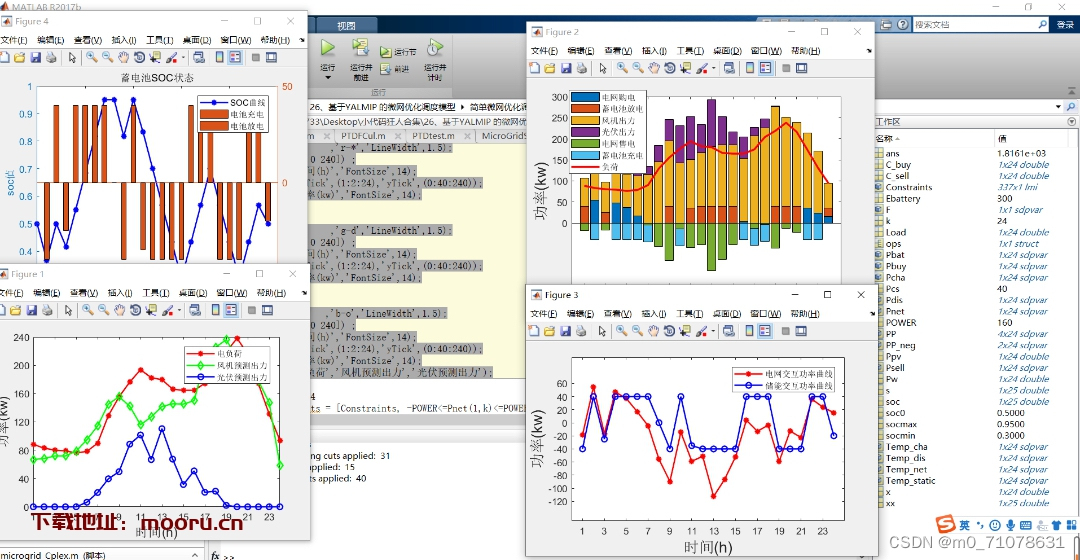Toggle Insert Colorbar in Figure 1 toolbar
The image size is (1080, 560).
(x=216, y=311)
